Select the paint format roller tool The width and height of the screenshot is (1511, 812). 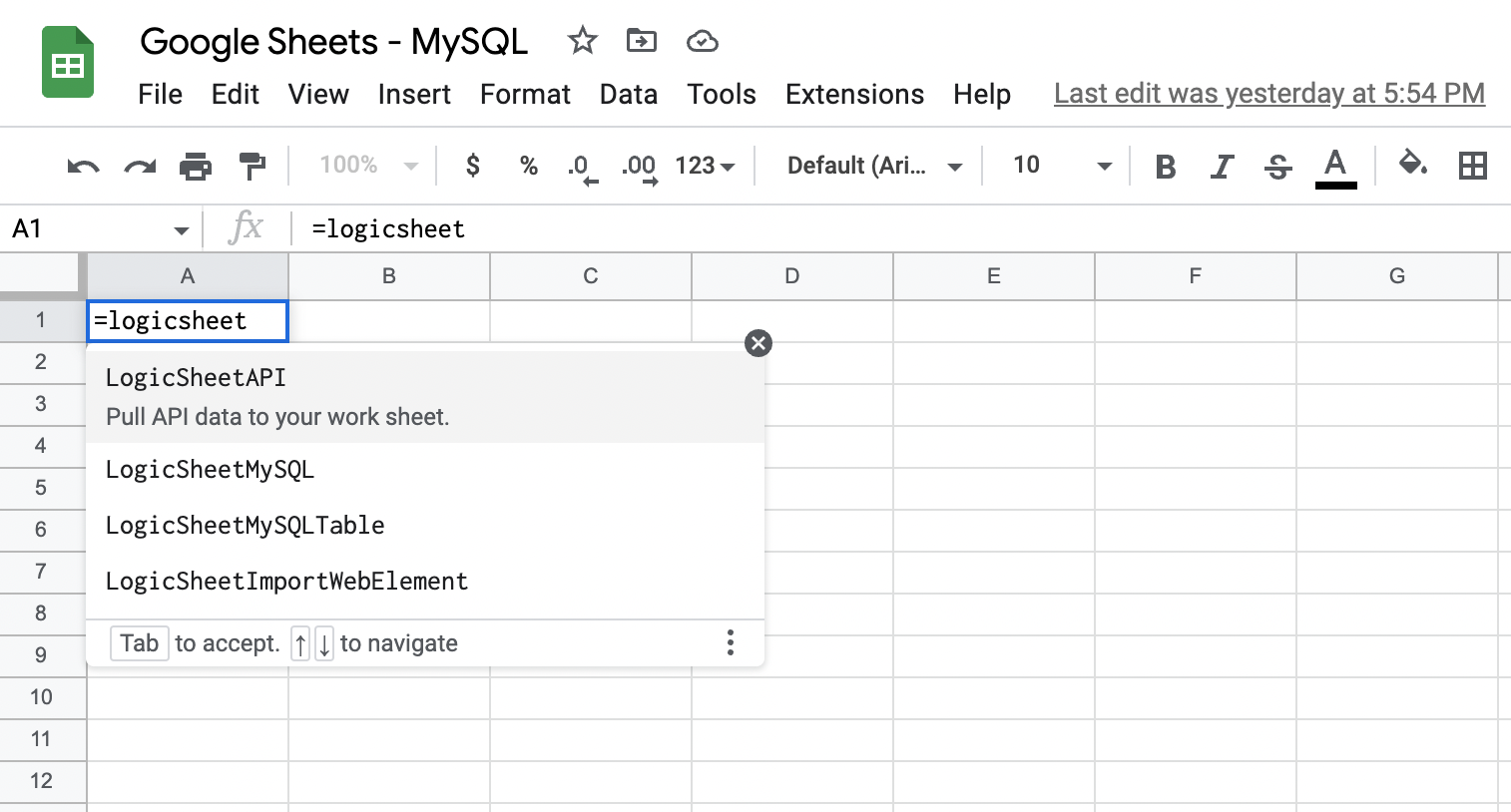[x=252, y=166]
